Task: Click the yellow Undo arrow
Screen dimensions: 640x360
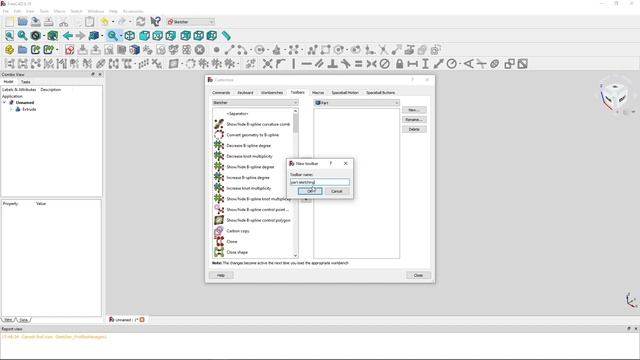Action: (104, 22)
